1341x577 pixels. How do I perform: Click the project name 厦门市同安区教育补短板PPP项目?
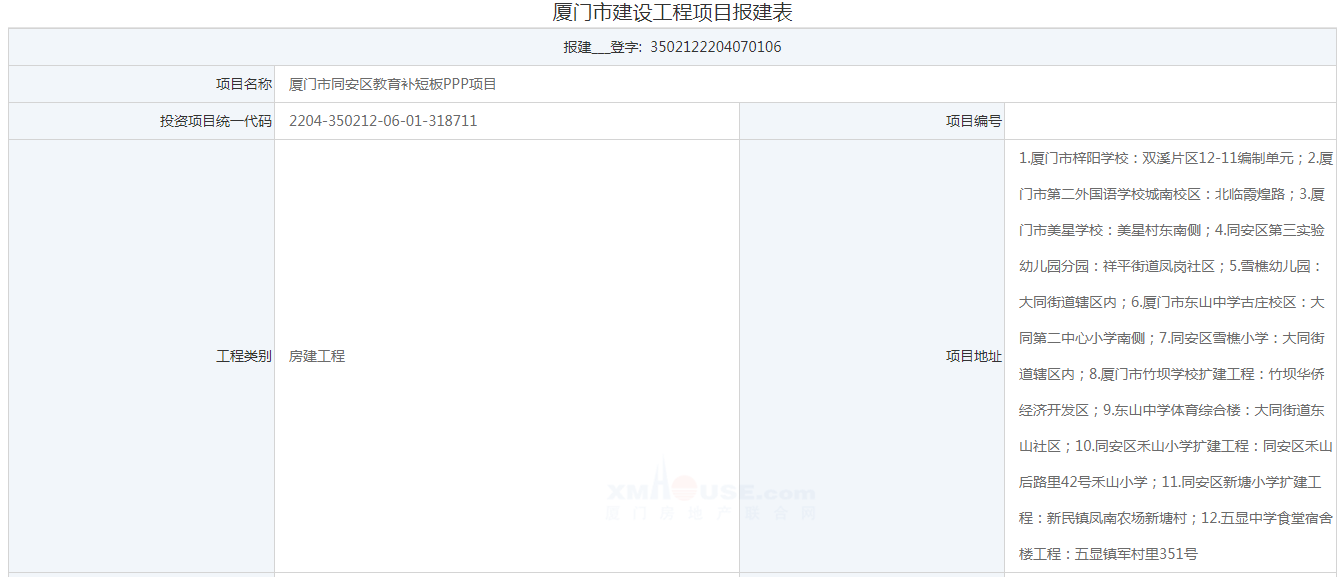coord(393,84)
